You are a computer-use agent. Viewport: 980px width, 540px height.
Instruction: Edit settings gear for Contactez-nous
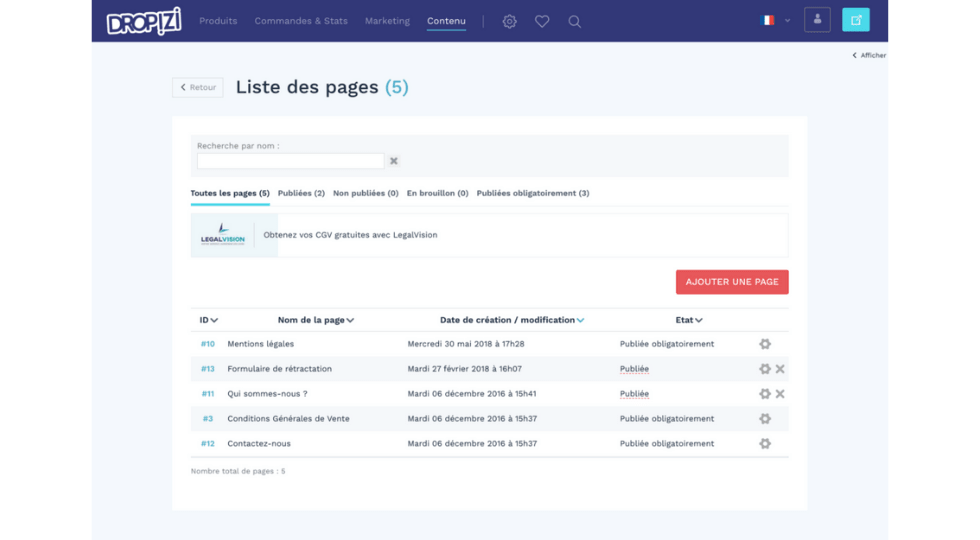pos(765,444)
